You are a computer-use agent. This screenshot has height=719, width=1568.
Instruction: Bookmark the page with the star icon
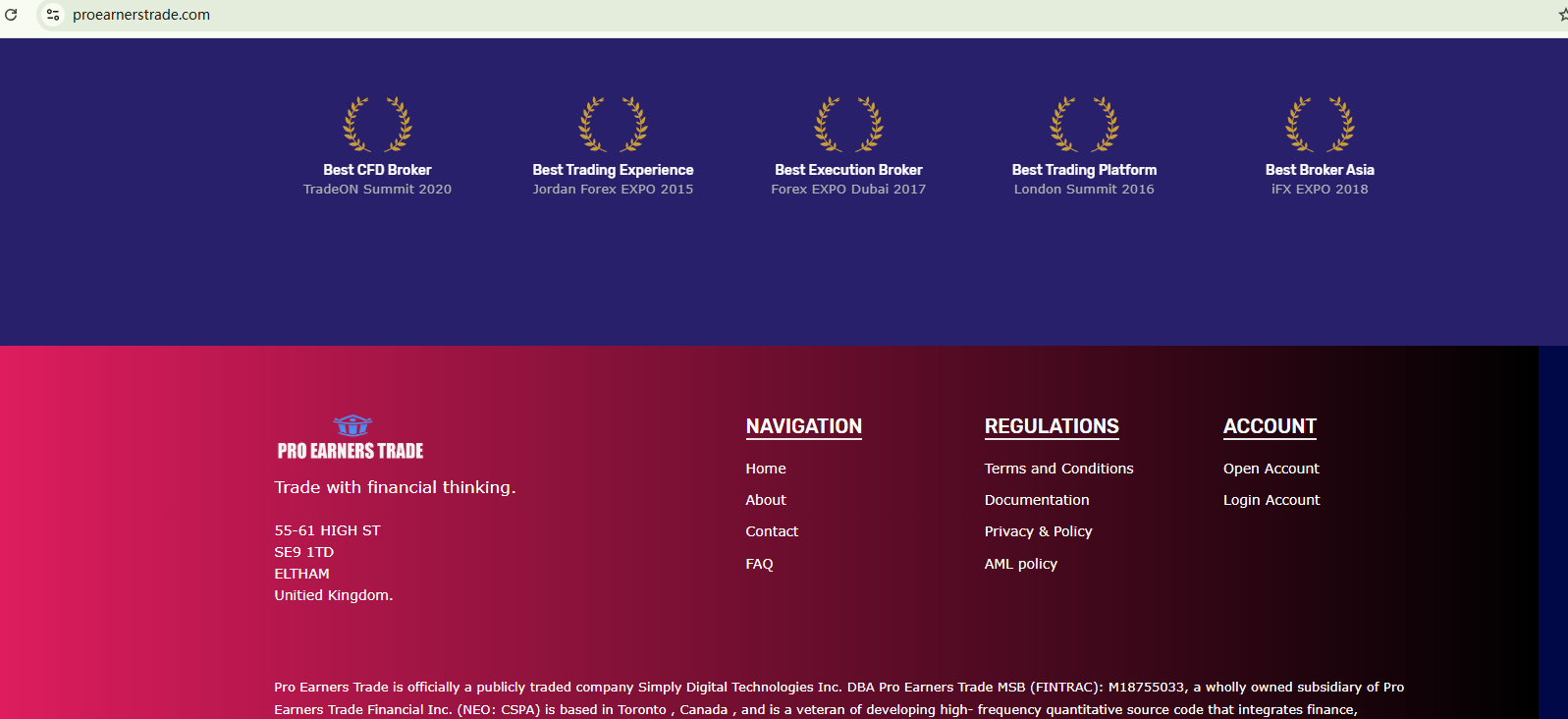pyautogui.click(x=1561, y=15)
